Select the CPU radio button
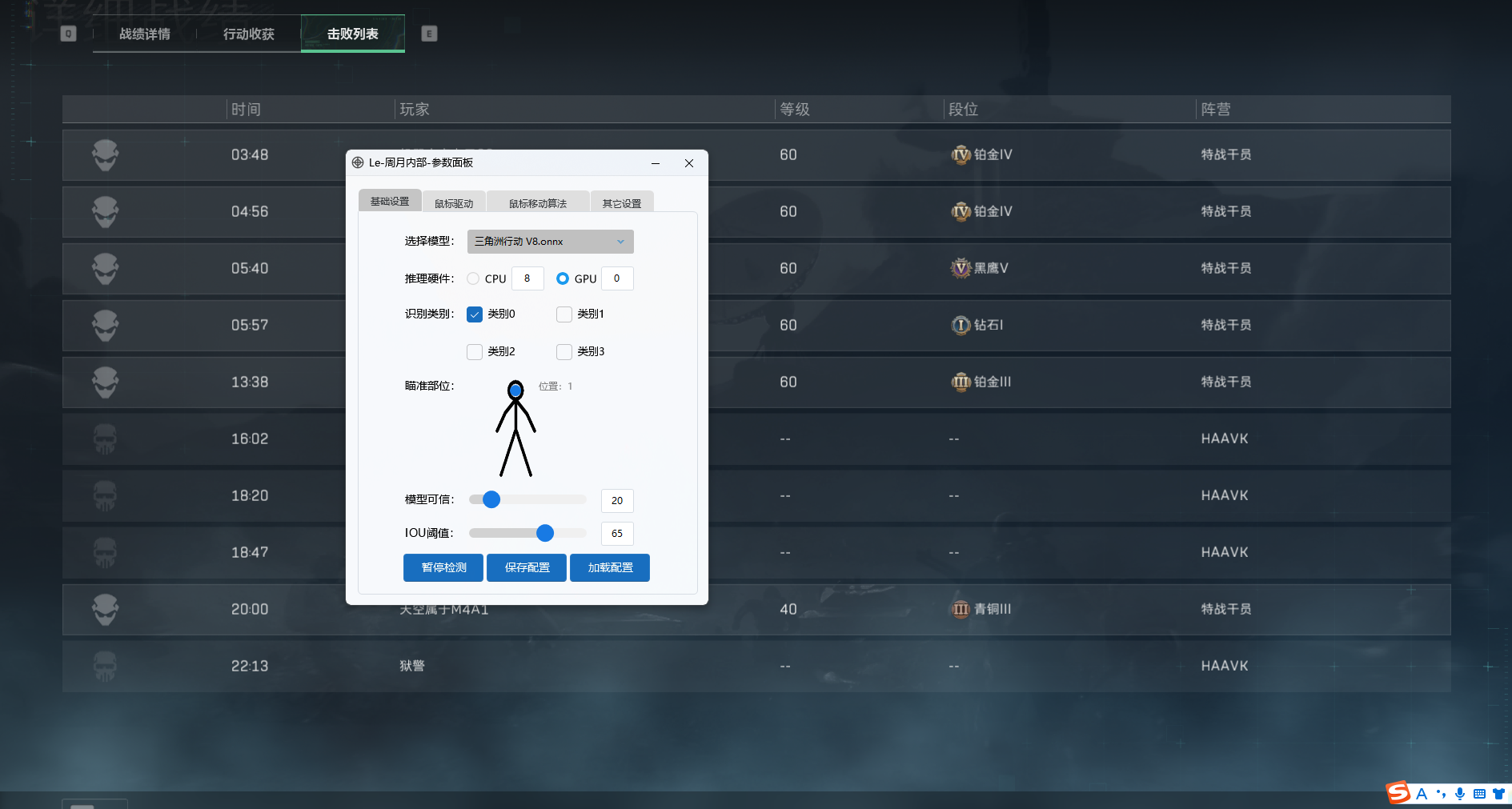 coord(473,278)
